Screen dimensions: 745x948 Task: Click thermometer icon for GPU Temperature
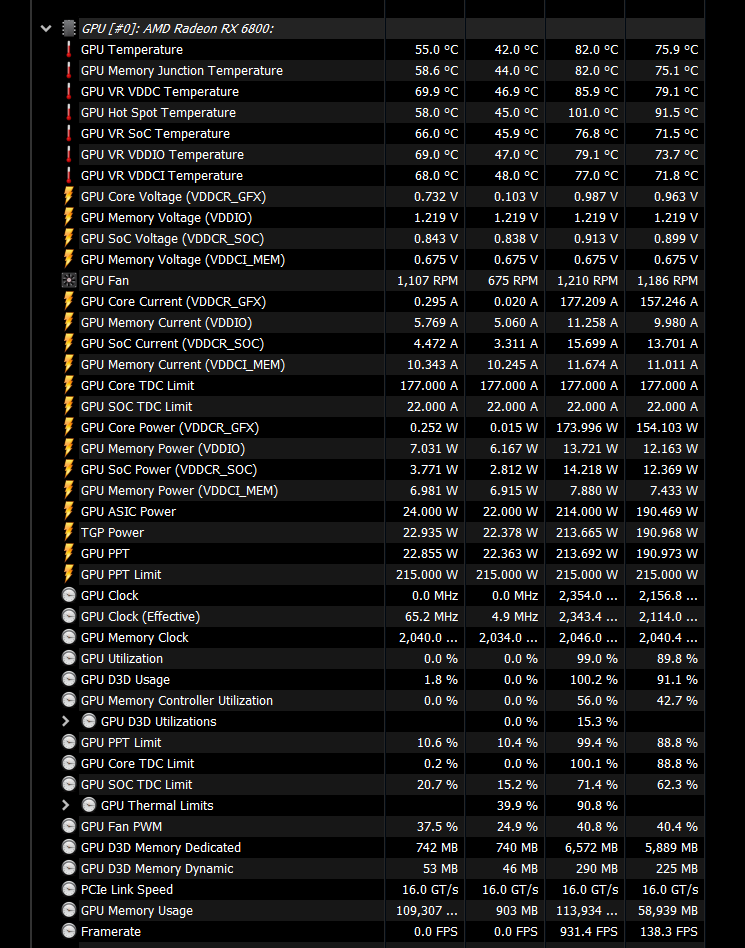69,50
